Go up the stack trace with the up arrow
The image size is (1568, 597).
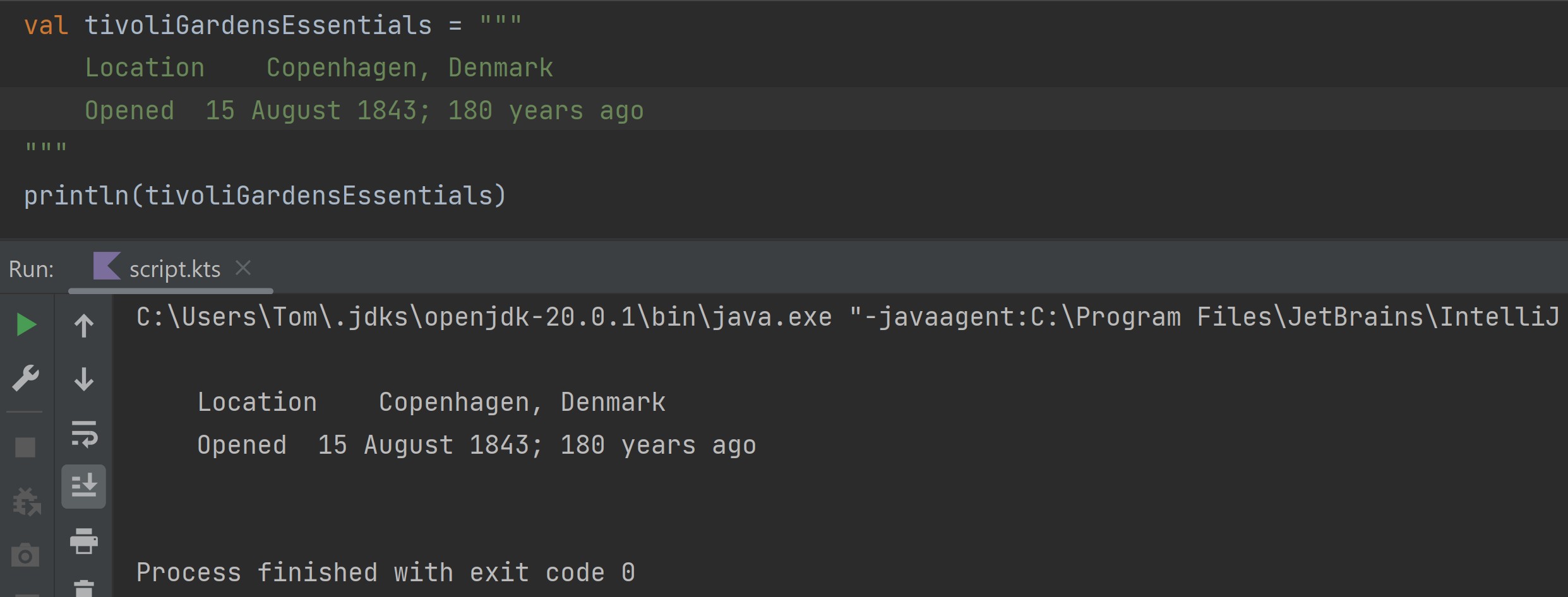pyautogui.click(x=84, y=326)
